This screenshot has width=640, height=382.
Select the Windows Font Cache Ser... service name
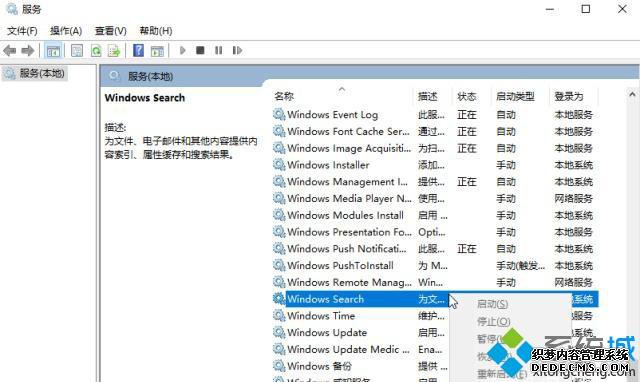click(349, 131)
